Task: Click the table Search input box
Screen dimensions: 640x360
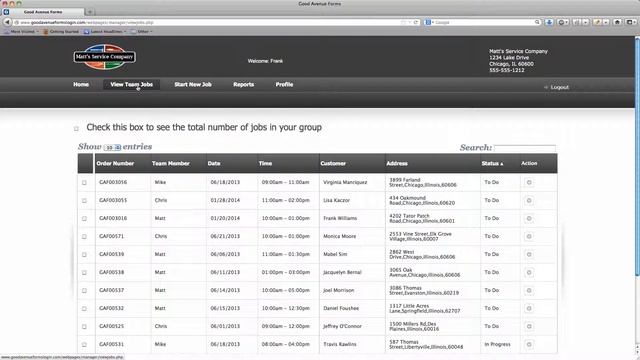Action: click(x=525, y=148)
